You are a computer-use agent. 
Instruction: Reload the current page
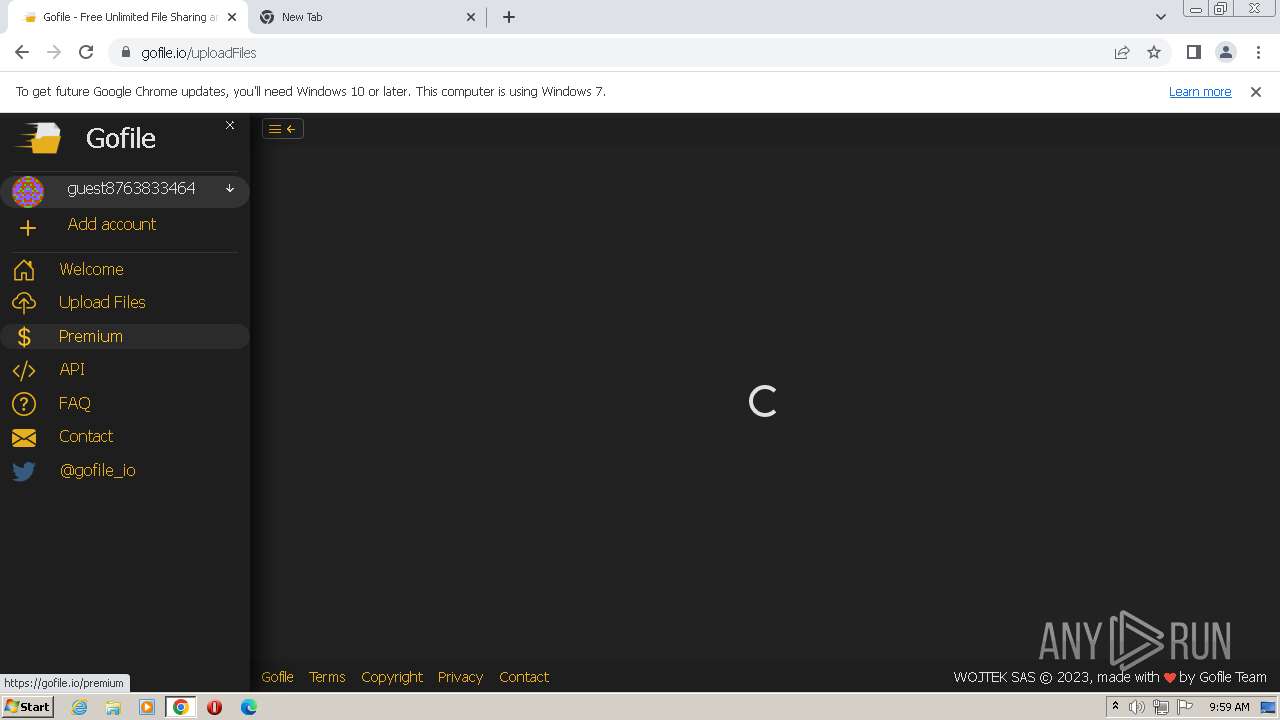pyautogui.click(x=86, y=53)
